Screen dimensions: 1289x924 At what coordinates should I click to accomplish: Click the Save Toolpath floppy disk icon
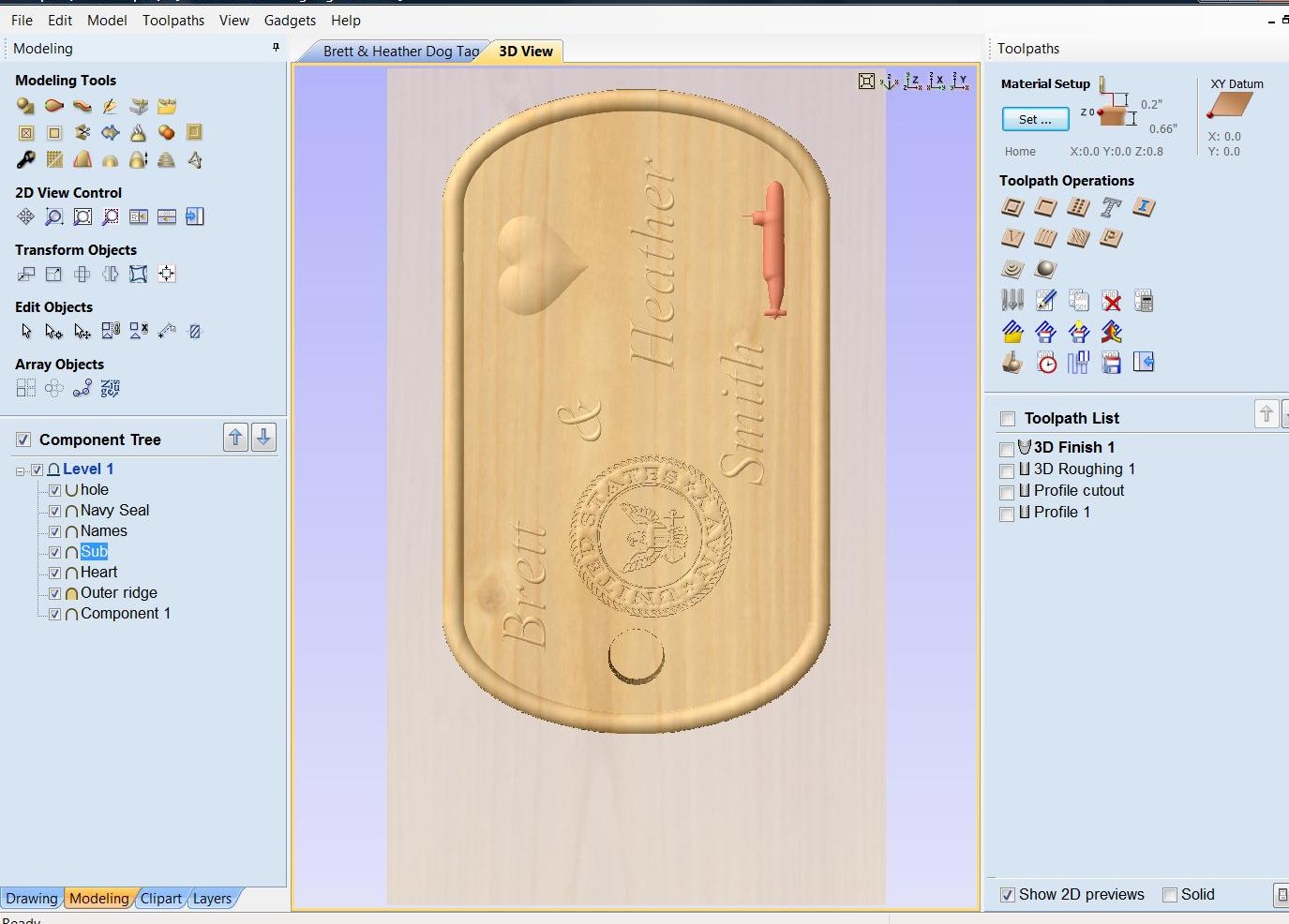click(1112, 363)
